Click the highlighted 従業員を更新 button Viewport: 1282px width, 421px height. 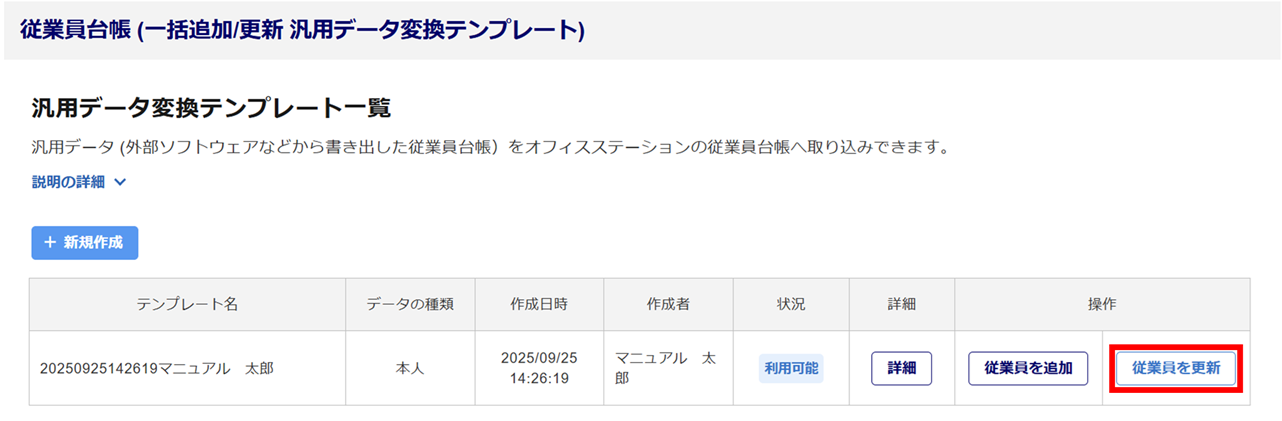click(1176, 368)
